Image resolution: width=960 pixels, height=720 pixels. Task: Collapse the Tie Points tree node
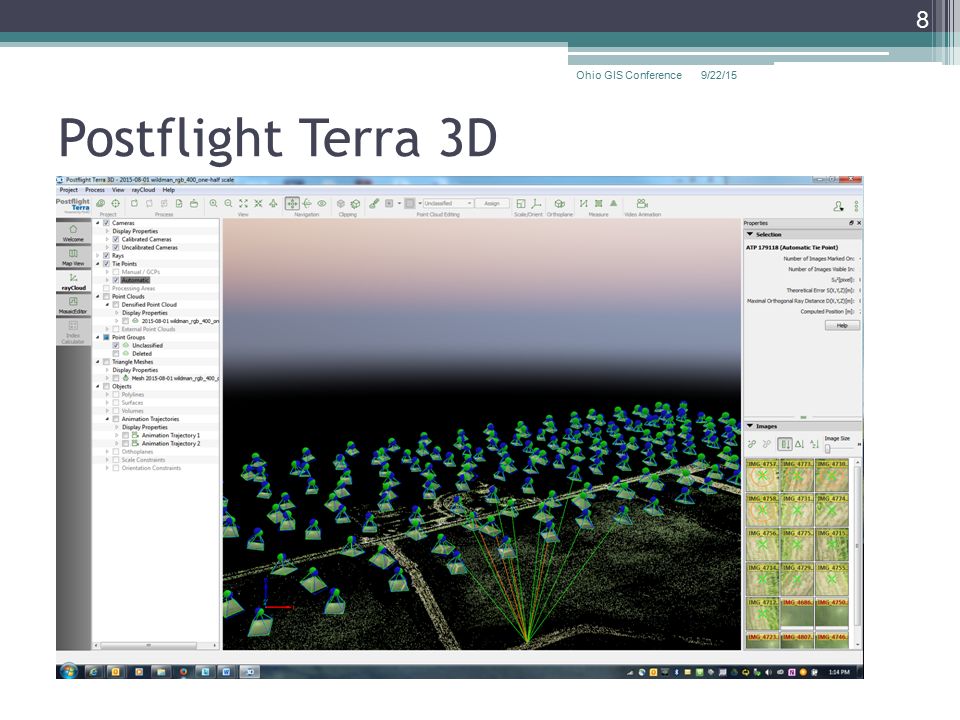(98, 264)
